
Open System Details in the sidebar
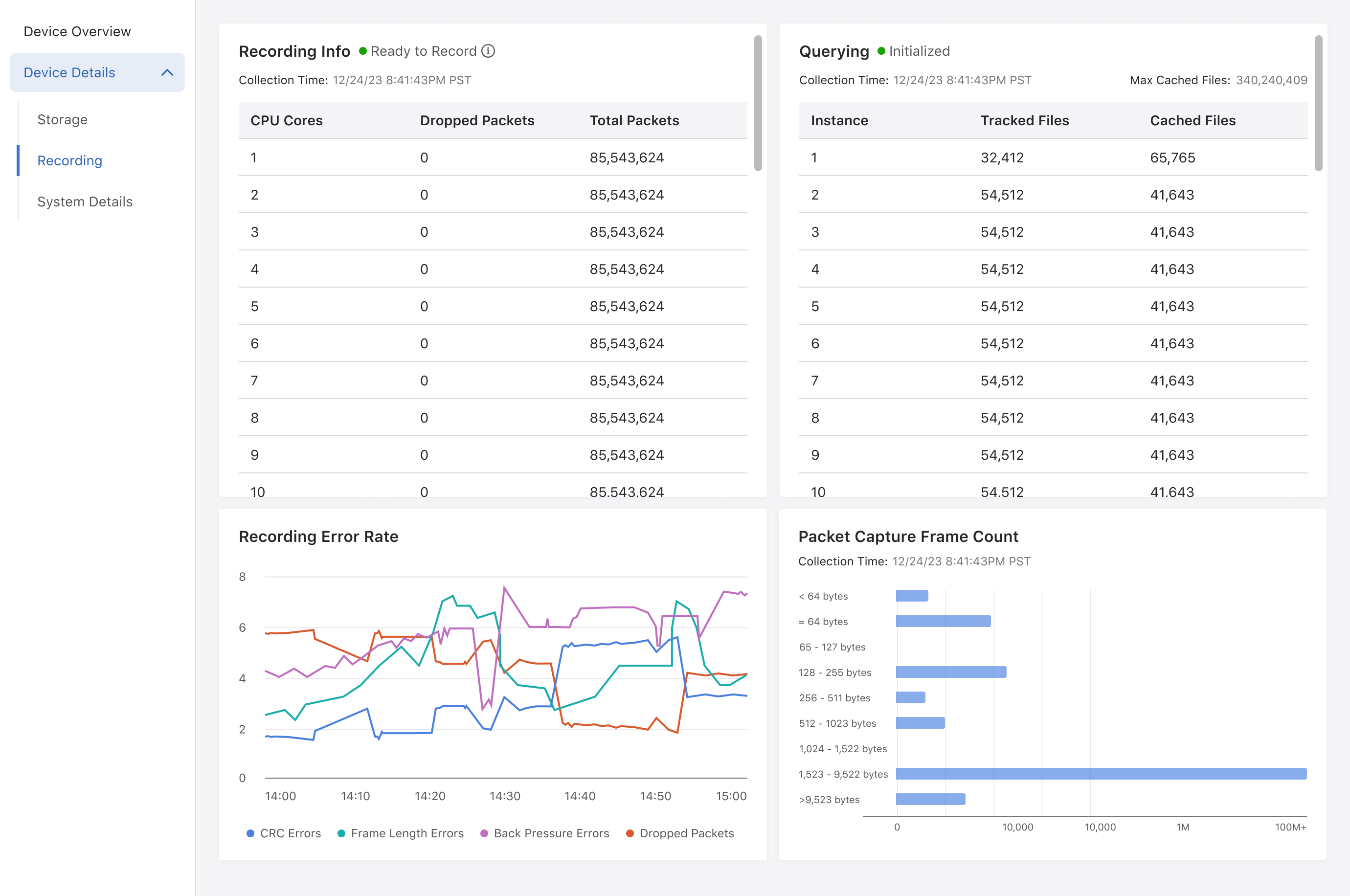point(85,202)
